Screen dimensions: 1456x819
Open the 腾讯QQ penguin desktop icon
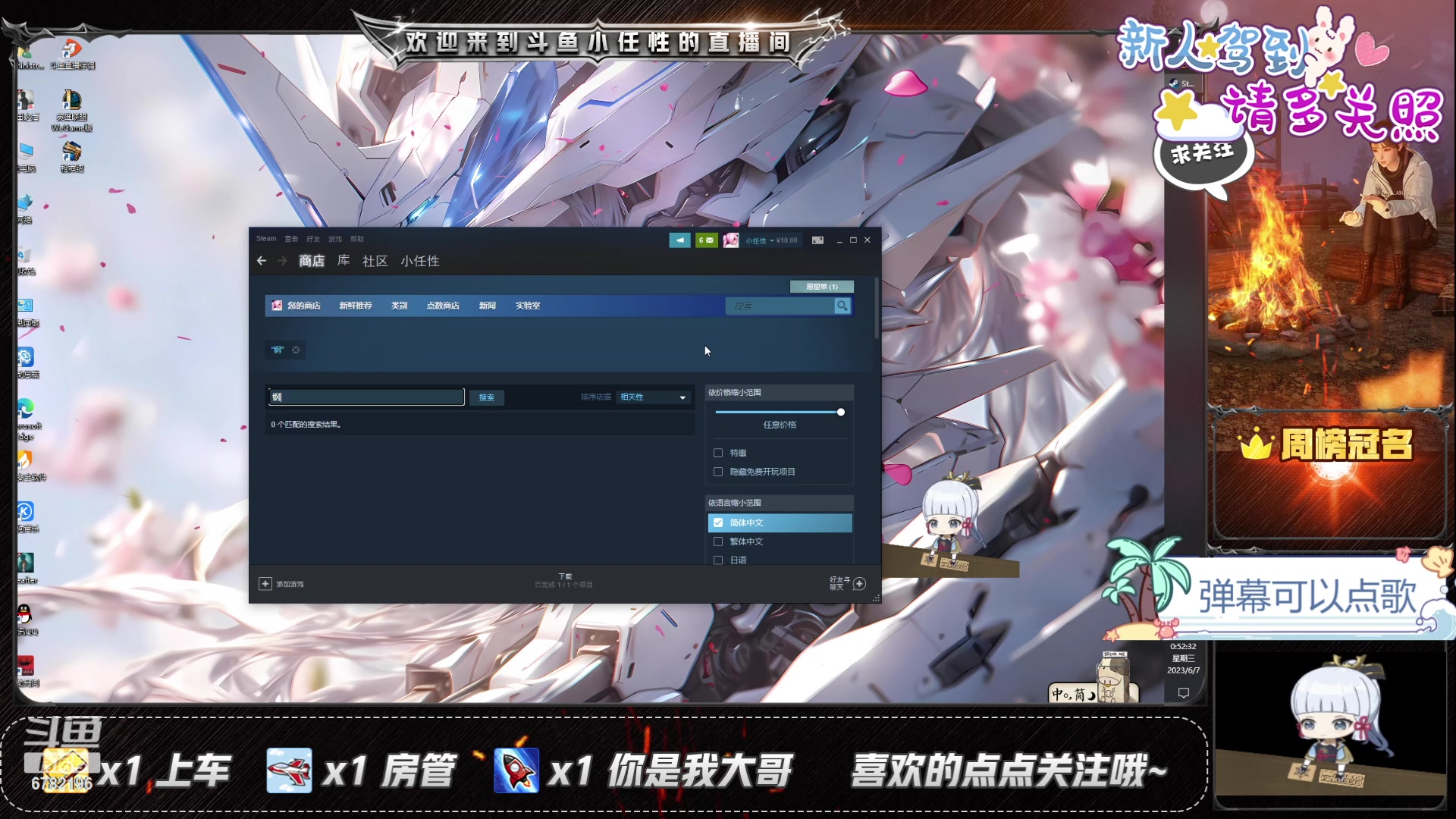pos(27,619)
